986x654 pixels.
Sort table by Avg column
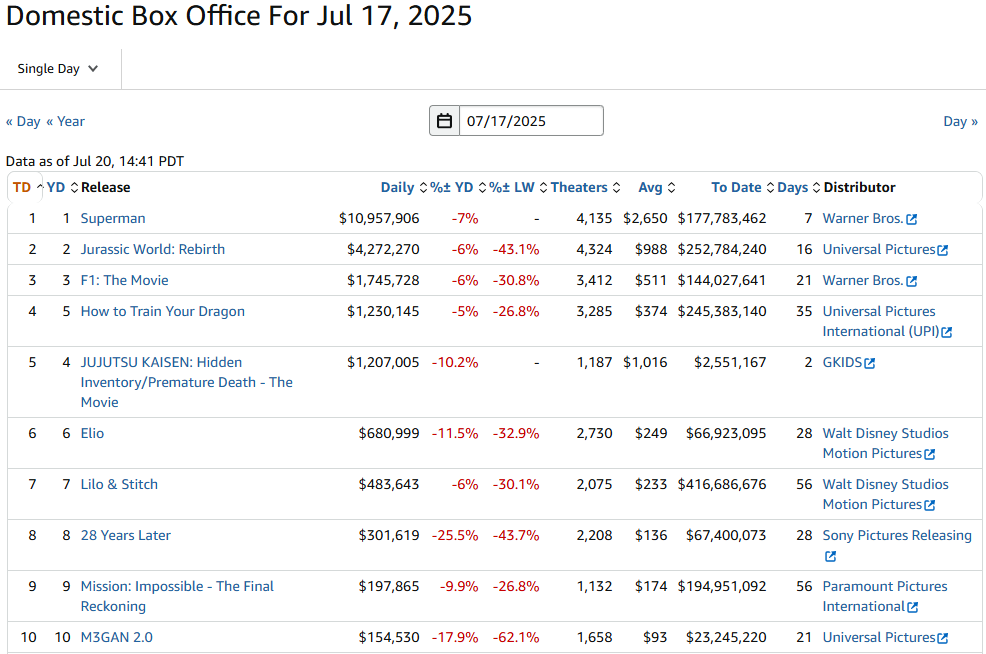[x=656, y=187]
